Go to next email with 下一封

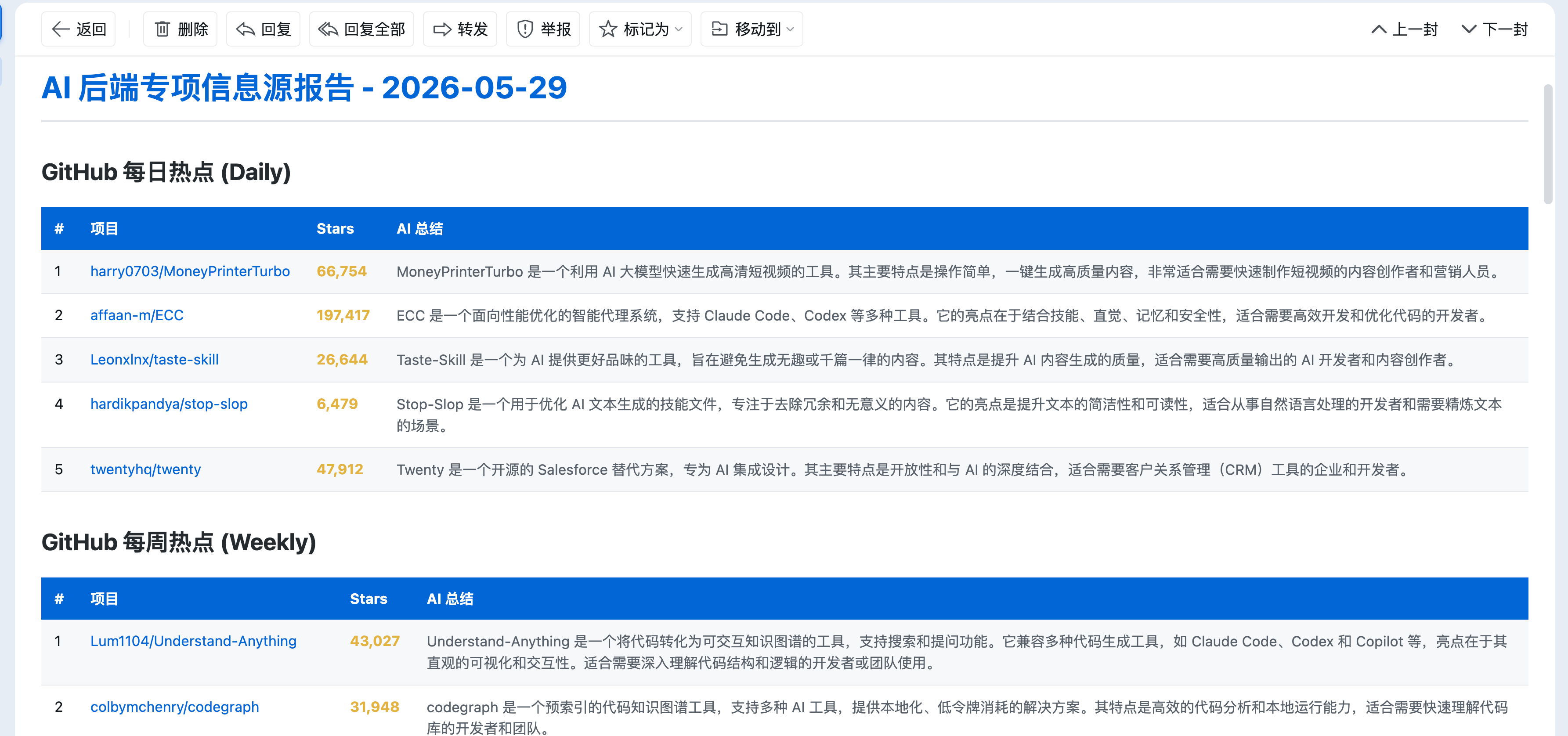1494,29
